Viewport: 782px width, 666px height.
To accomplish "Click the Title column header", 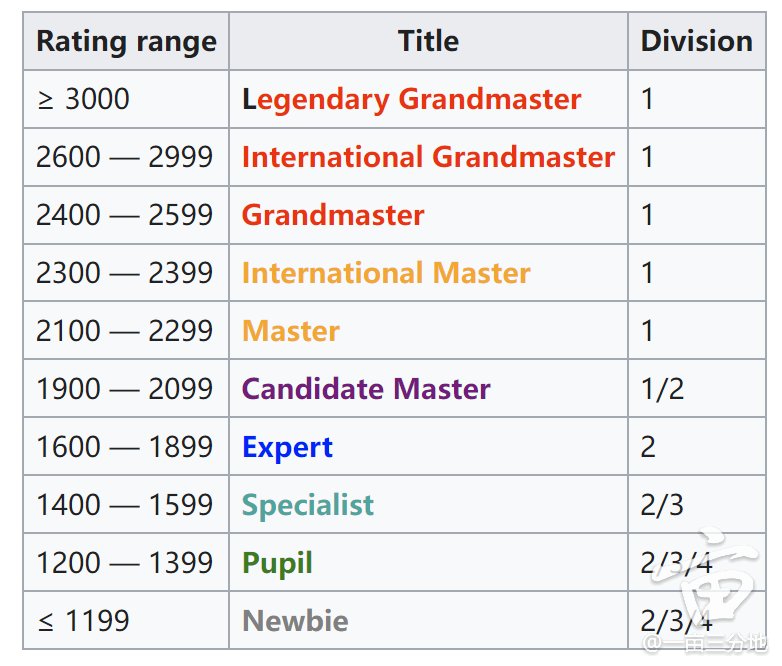I will (x=428, y=41).
